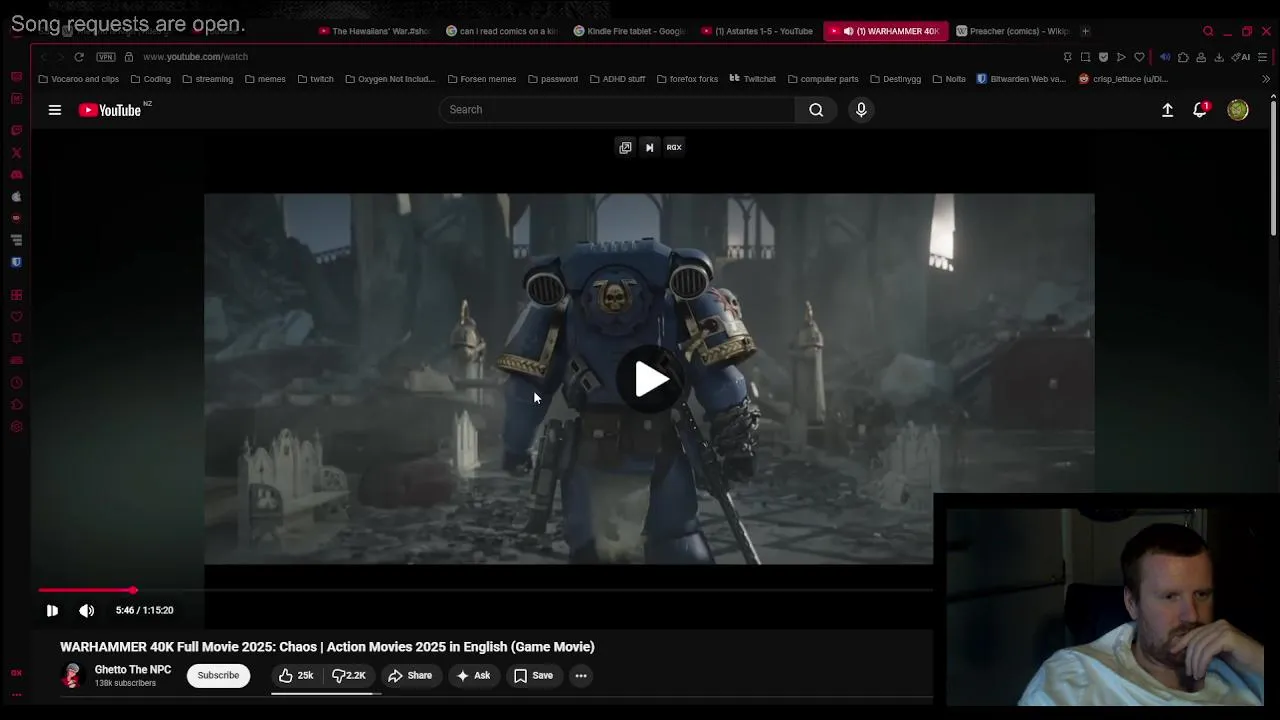Screen dimensions: 1280x720
Task: Open the Opera sidebar settings gear
Action: click(x=16, y=427)
